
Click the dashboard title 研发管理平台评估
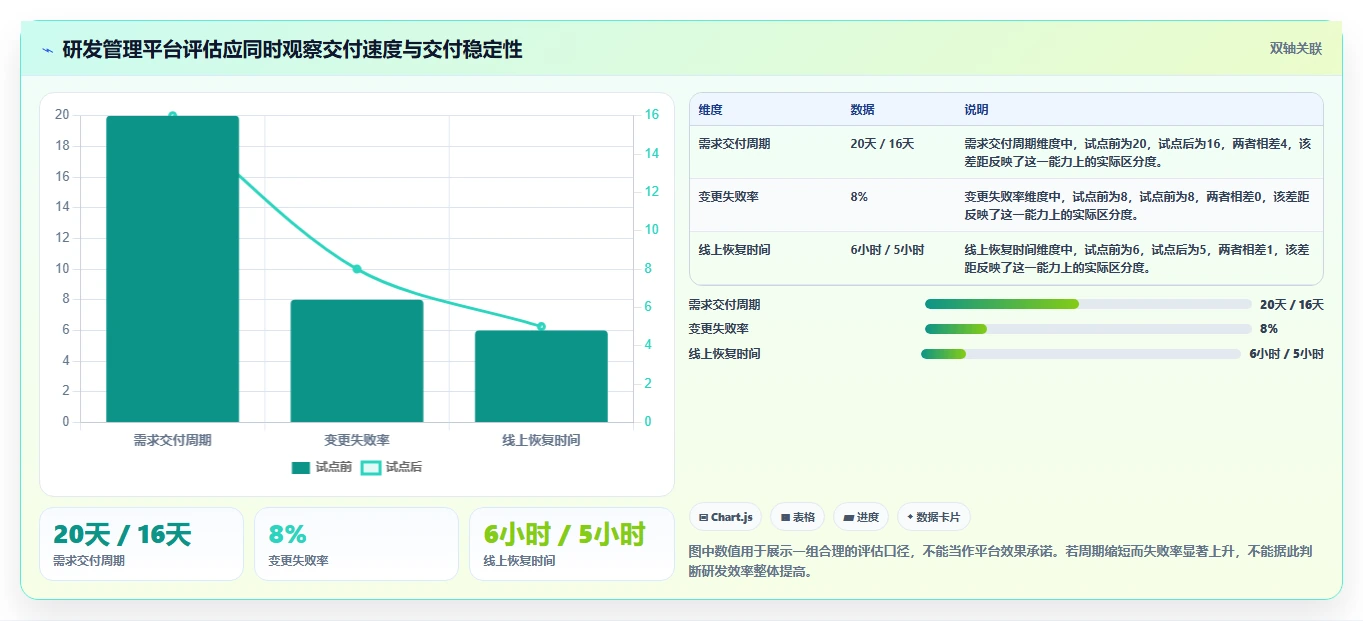pyautogui.click(x=292, y=50)
